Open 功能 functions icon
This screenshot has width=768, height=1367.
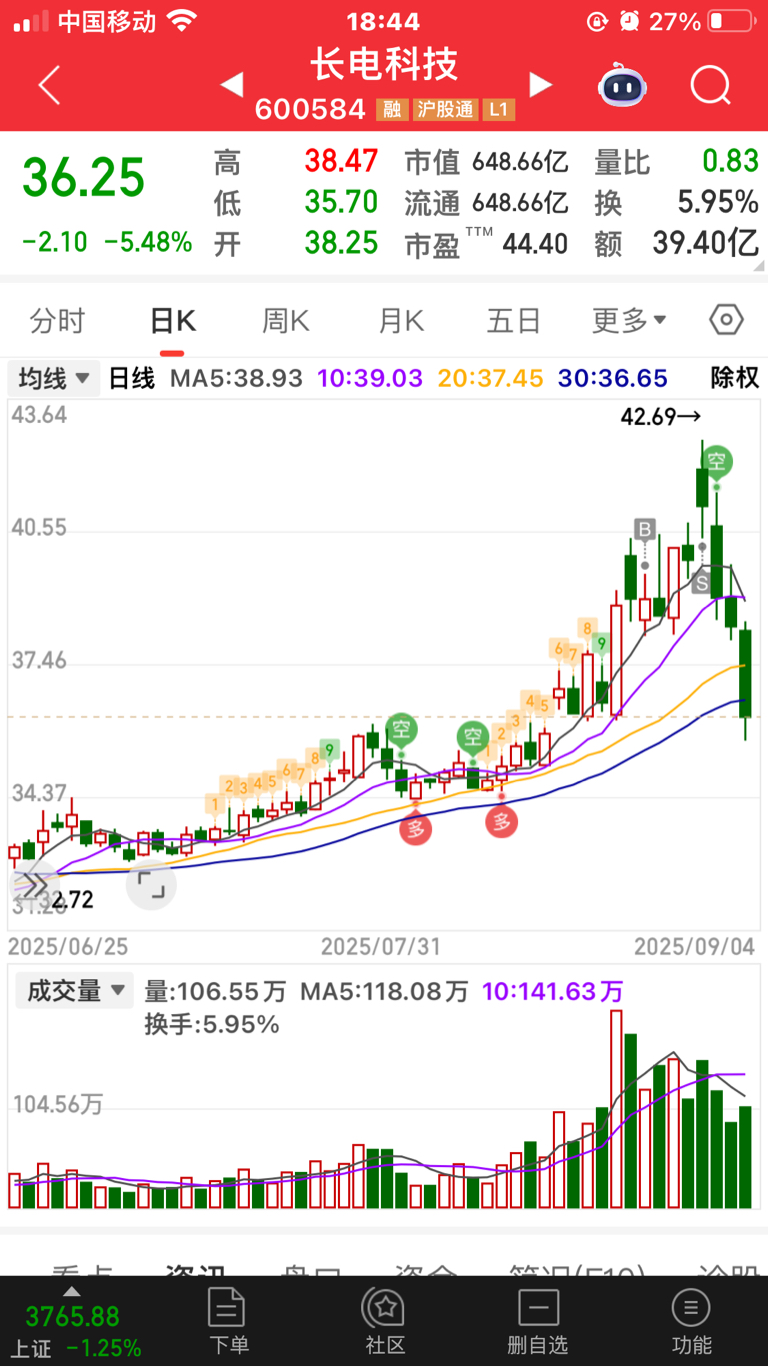691,1321
